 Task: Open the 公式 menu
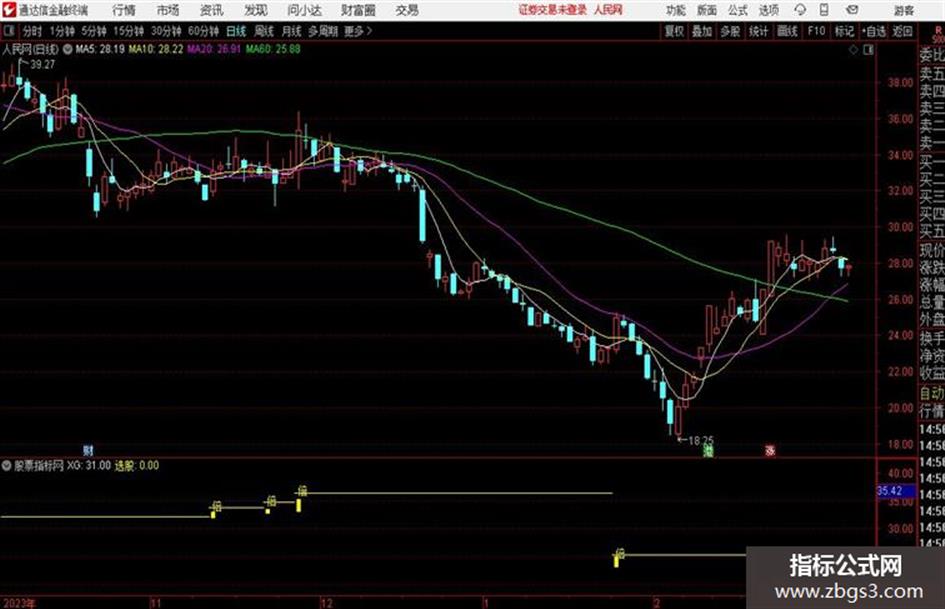(738, 10)
